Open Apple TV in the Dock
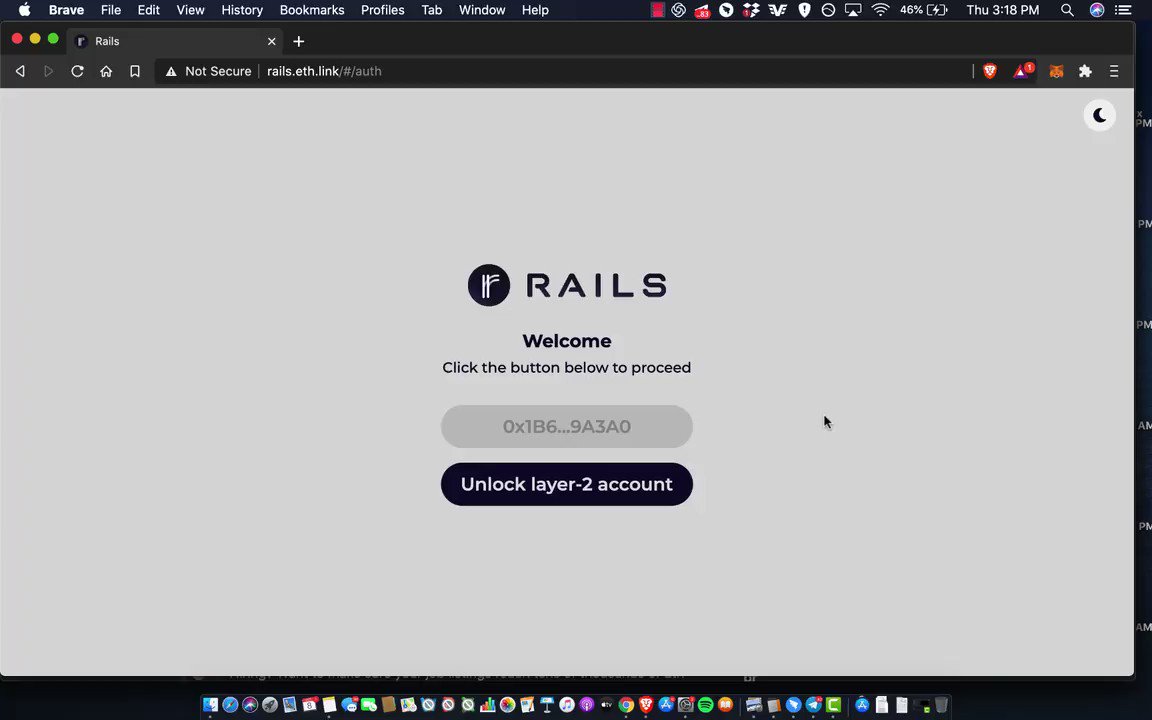The width and height of the screenshot is (1152, 720). click(606, 705)
